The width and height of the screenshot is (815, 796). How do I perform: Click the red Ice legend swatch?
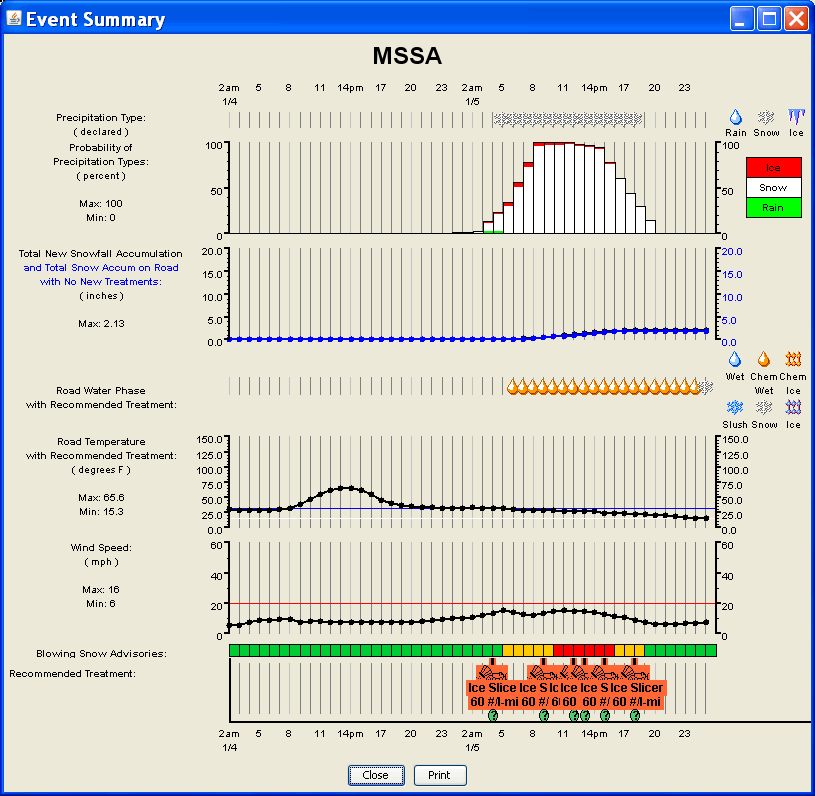click(773, 167)
